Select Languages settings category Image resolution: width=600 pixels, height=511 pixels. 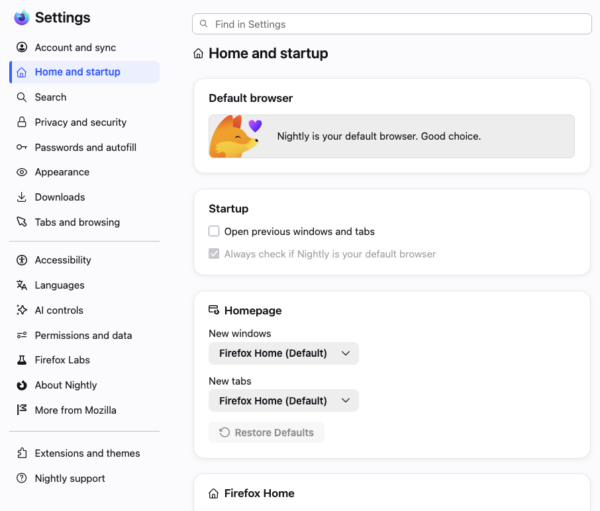click(x=84, y=285)
